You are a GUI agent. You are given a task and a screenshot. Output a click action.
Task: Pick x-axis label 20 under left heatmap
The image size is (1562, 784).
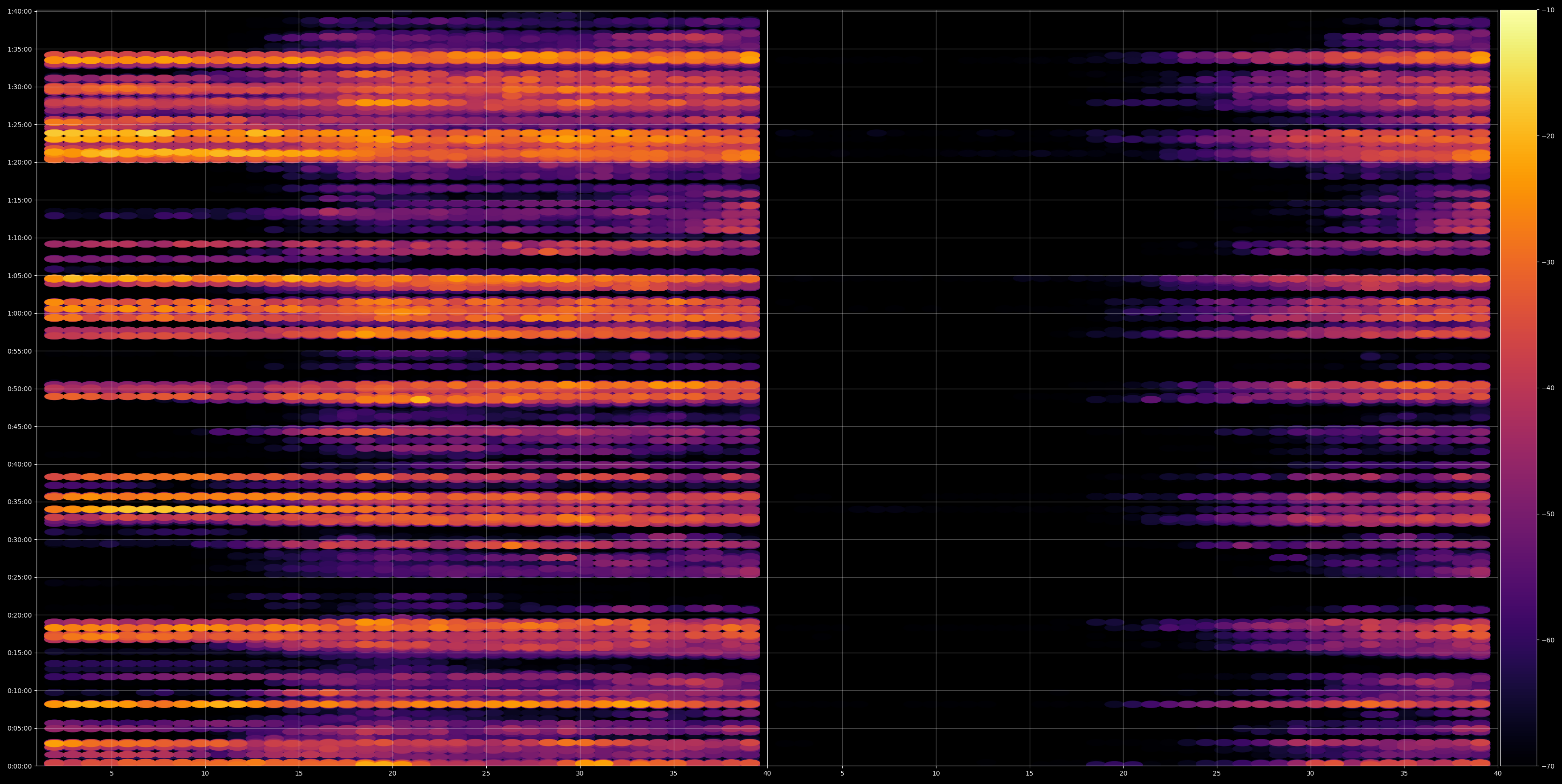point(392,774)
